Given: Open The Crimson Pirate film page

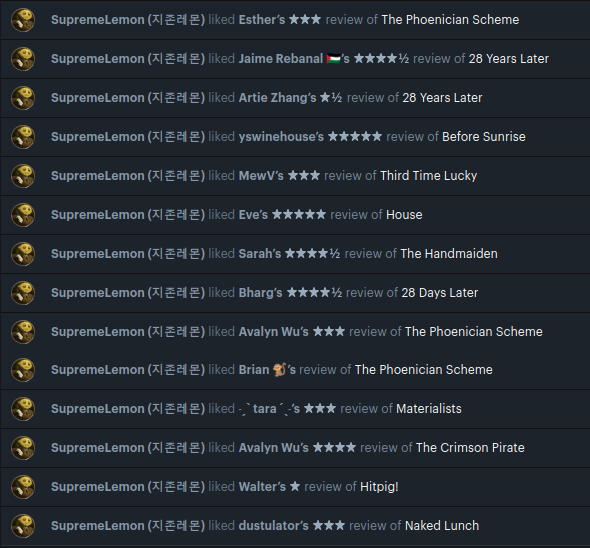Looking at the screenshot, I should coord(470,448).
